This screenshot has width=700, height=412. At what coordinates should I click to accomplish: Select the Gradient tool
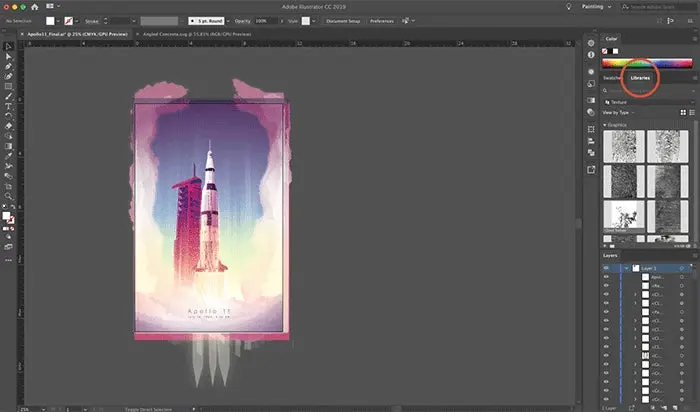[x=8, y=146]
